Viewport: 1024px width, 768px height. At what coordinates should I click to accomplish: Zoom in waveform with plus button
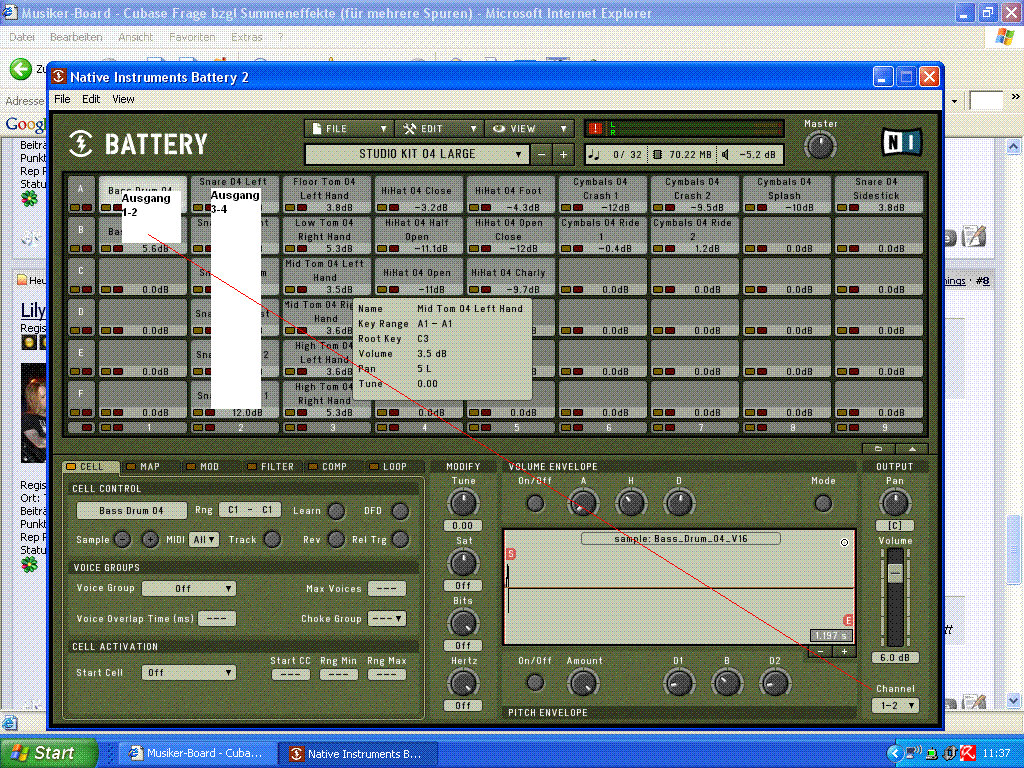[844, 651]
